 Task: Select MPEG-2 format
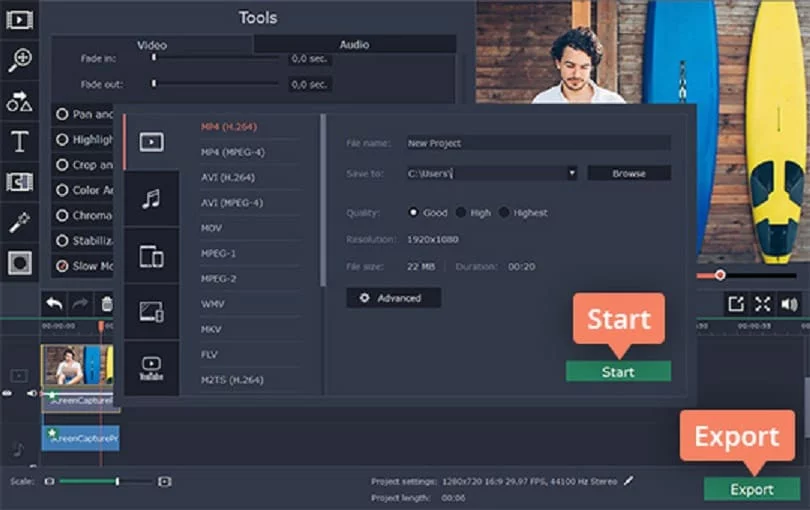[x=219, y=279]
